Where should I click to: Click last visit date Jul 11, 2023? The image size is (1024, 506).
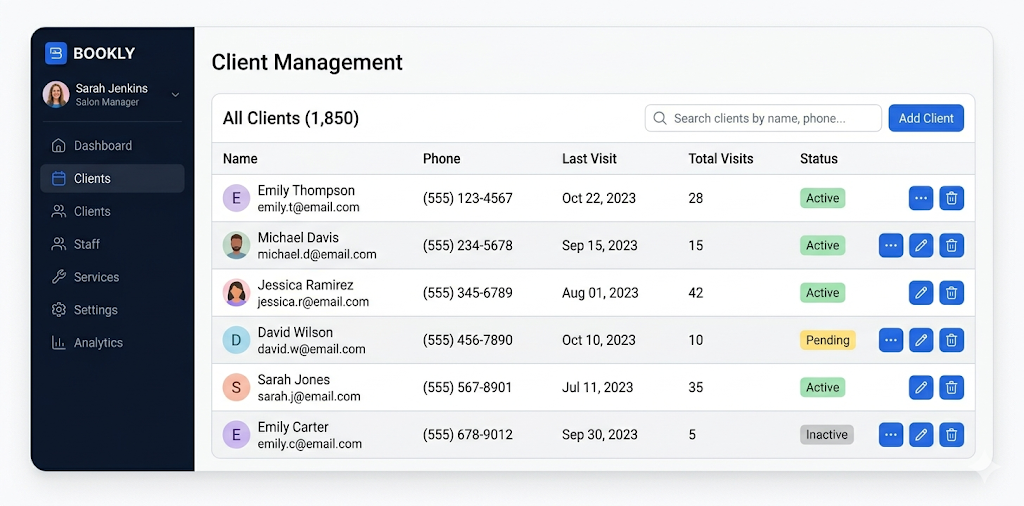click(x=598, y=387)
